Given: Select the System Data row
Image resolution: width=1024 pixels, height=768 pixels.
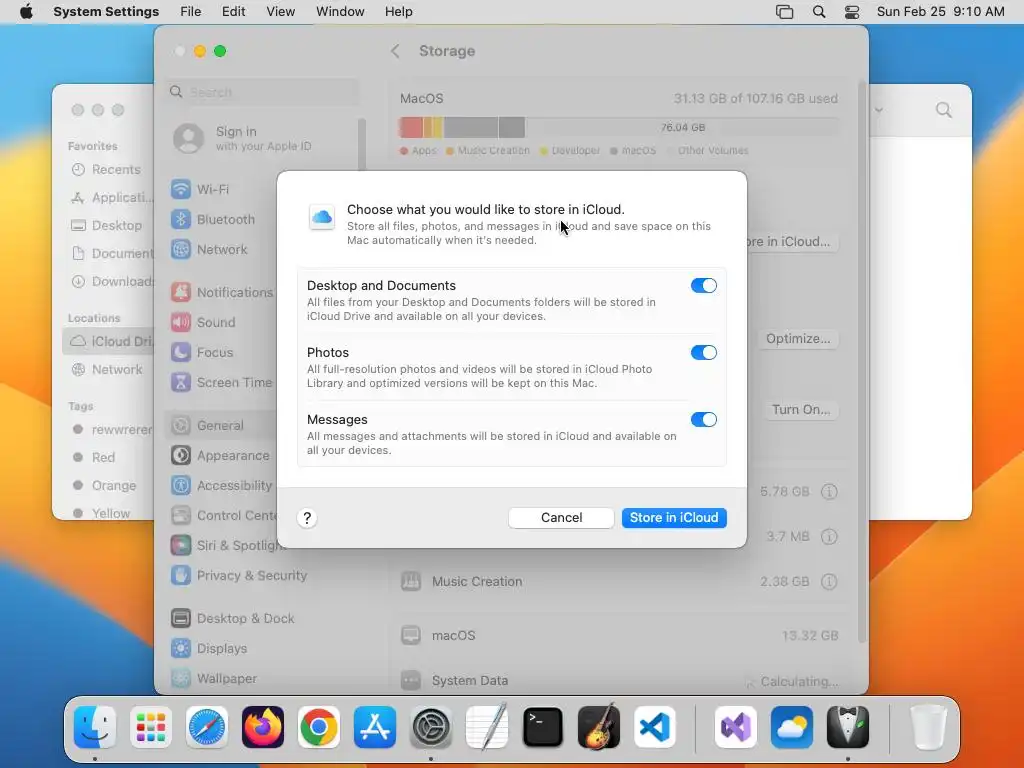Looking at the screenshot, I should [x=619, y=680].
